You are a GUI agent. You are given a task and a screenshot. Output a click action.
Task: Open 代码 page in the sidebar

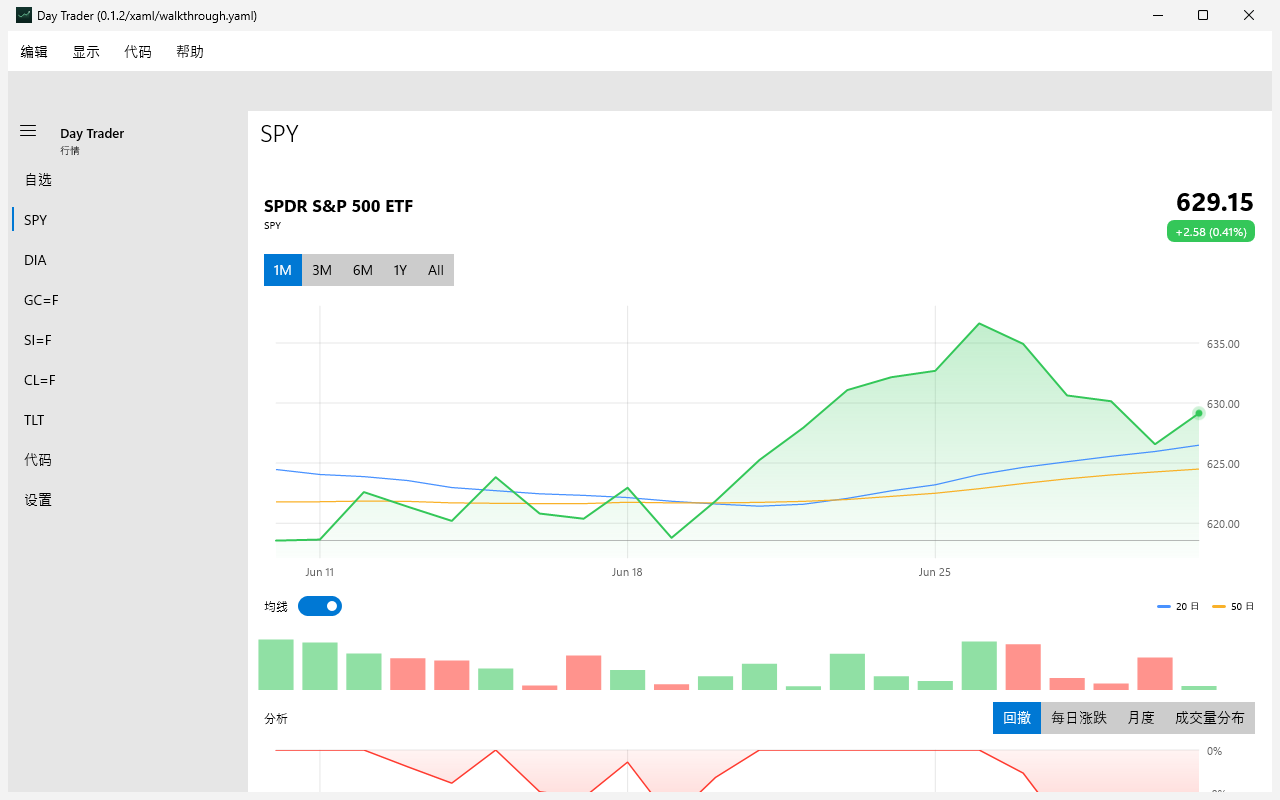(x=128, y=460)
